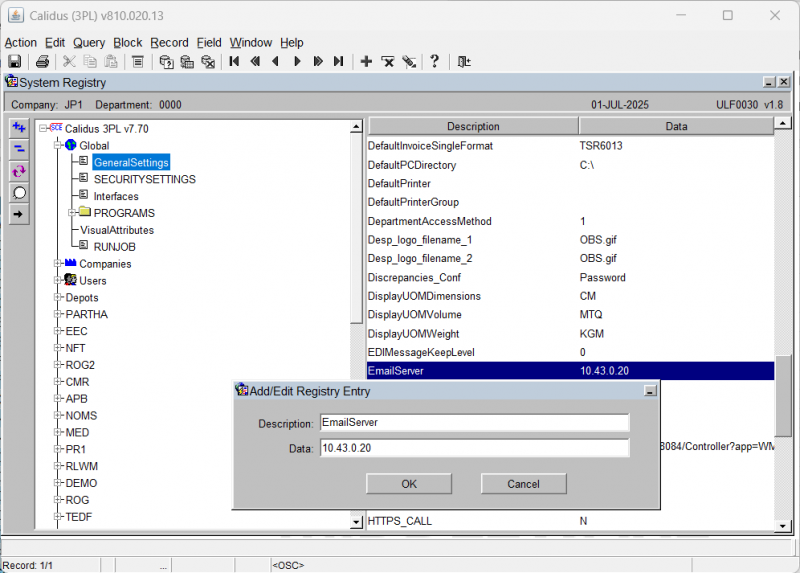800x573 pixels.
Task: Click the tree panel scrollbar down arrow
Action: coord(357,522)
